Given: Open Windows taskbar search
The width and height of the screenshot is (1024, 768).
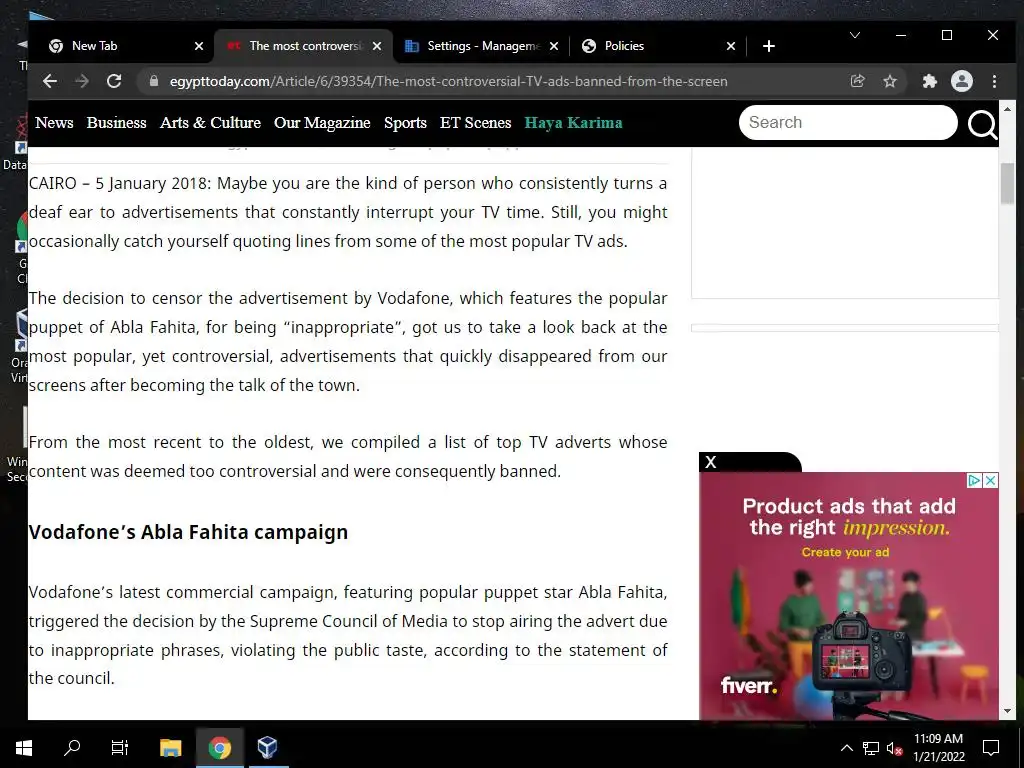Looking at the screenshot, I should [72, 747].
